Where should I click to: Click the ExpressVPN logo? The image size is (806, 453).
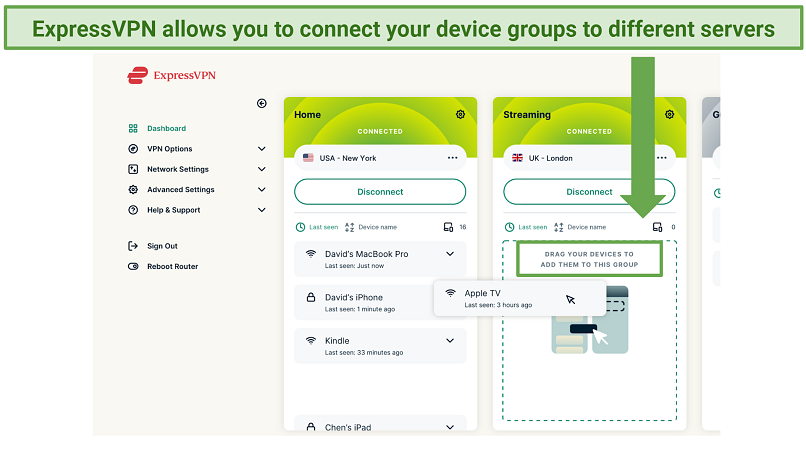coord(172,75)
